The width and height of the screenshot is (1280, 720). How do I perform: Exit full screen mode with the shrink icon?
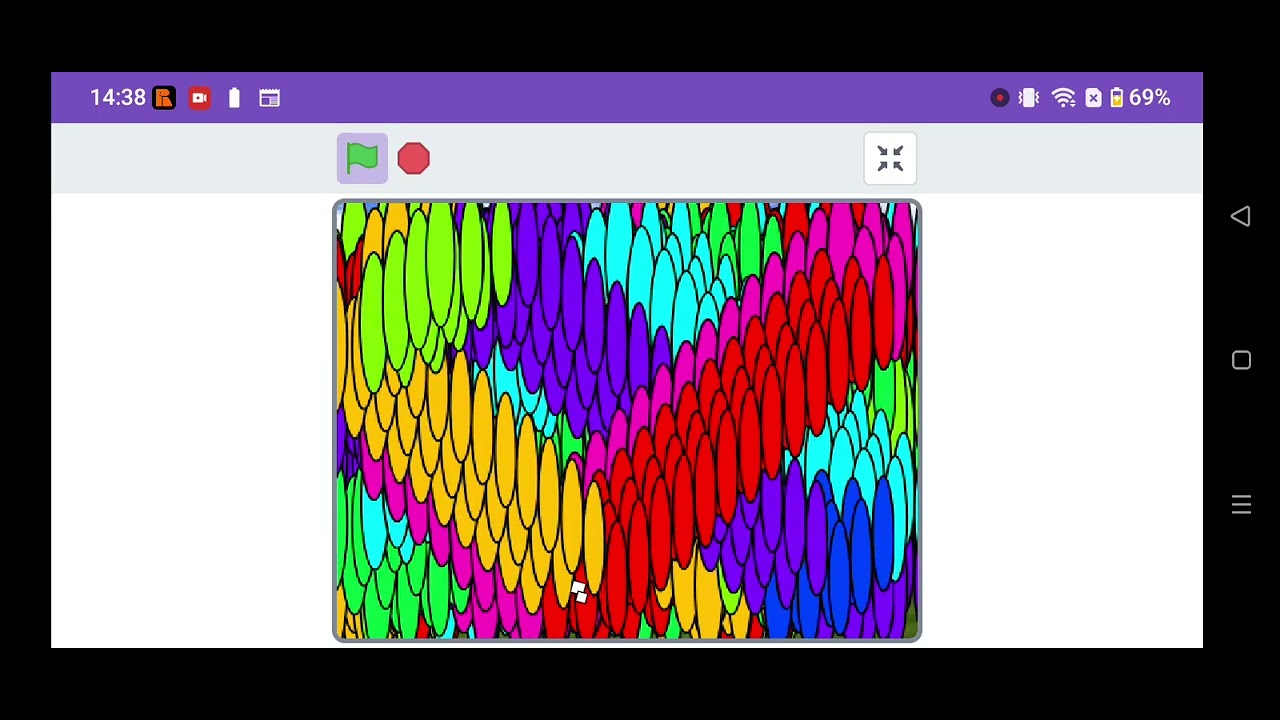[x=890, y=158]
